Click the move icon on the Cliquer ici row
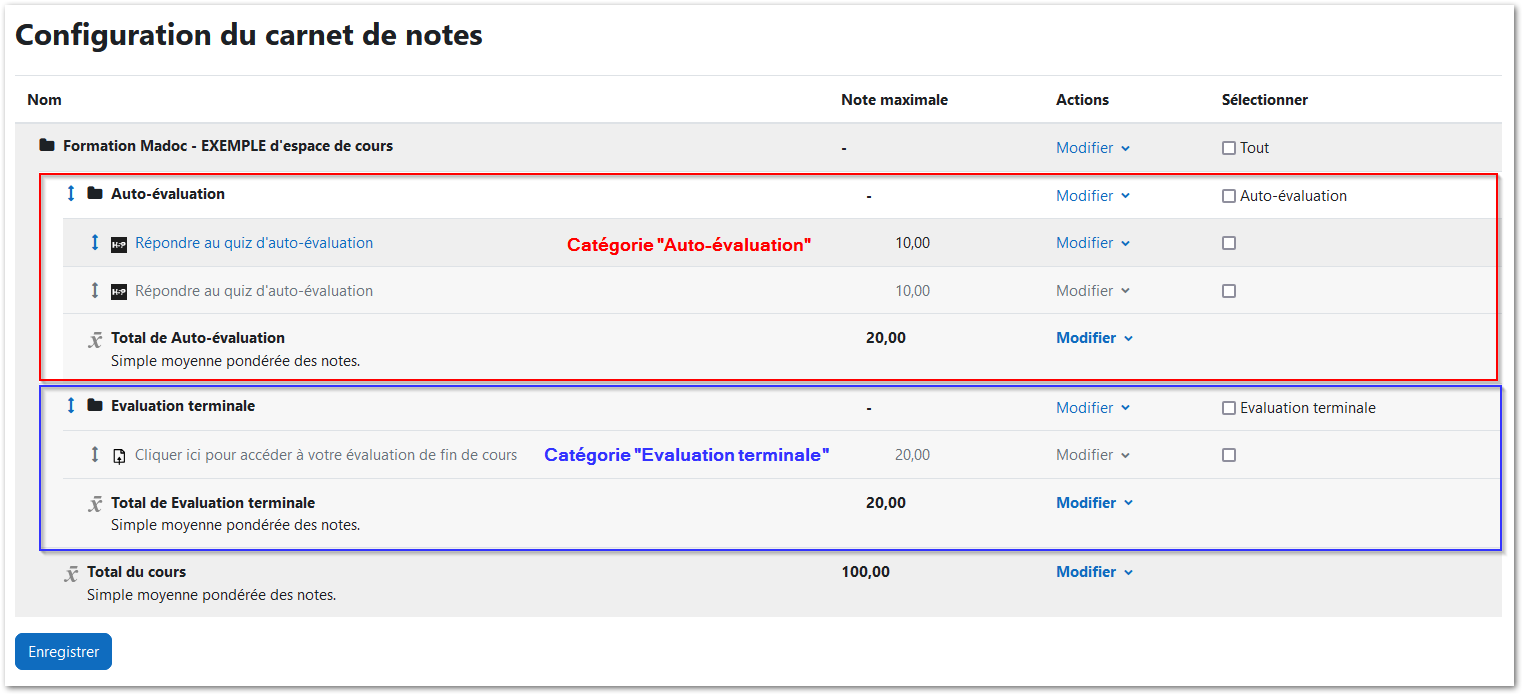This screenshot has width=1523, height=695. pyautogui.click(x=95, y=454)
